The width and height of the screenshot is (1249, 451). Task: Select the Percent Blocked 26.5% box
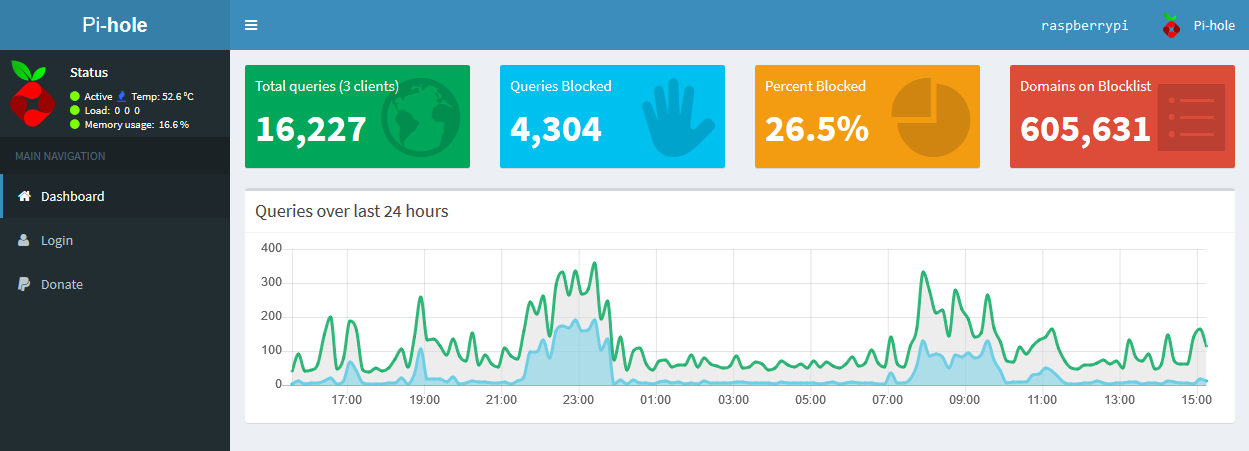coord(867,116)
